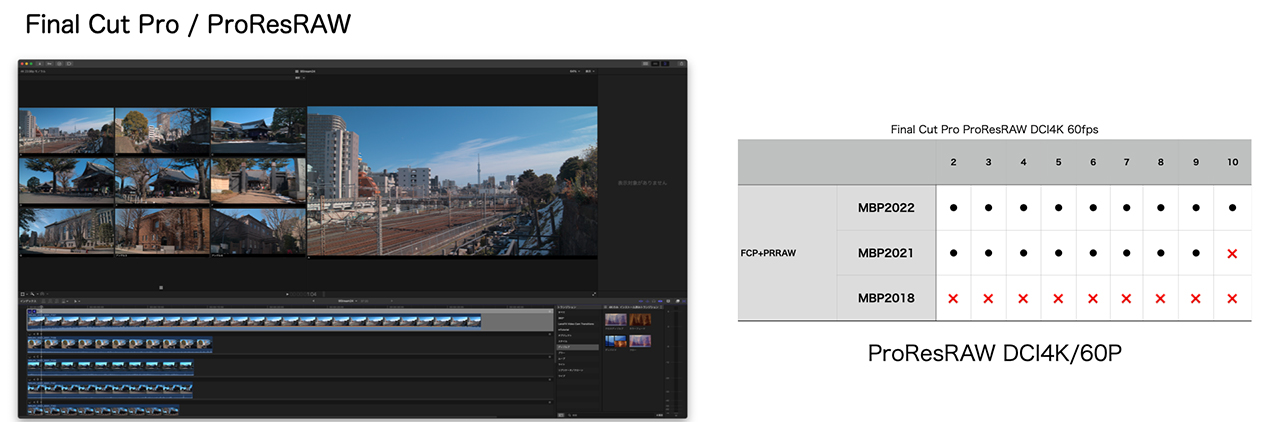The width and height of the screenshot is (1280, 422).
Task: Select mTutorial transitions category
Action: click(565, 330)
